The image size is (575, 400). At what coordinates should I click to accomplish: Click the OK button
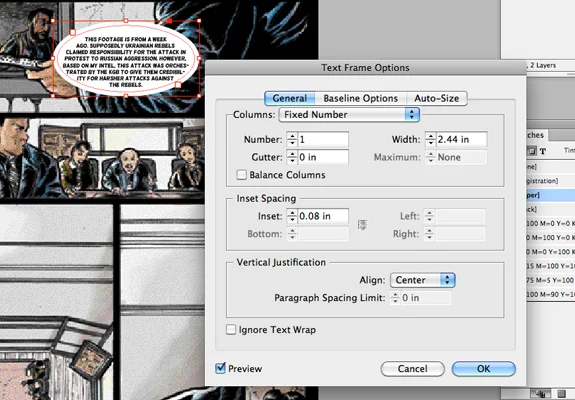(483, 368)
